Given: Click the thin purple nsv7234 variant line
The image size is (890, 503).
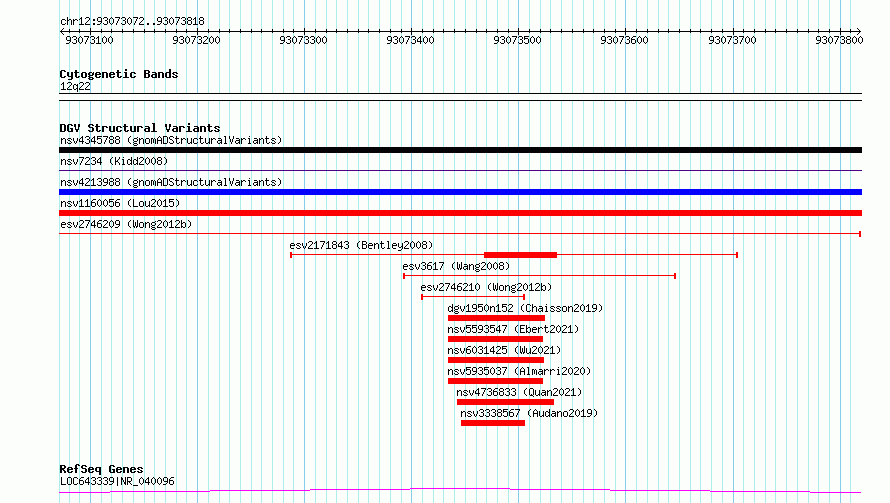Looking at the screenshot, I should click(460, 170).
